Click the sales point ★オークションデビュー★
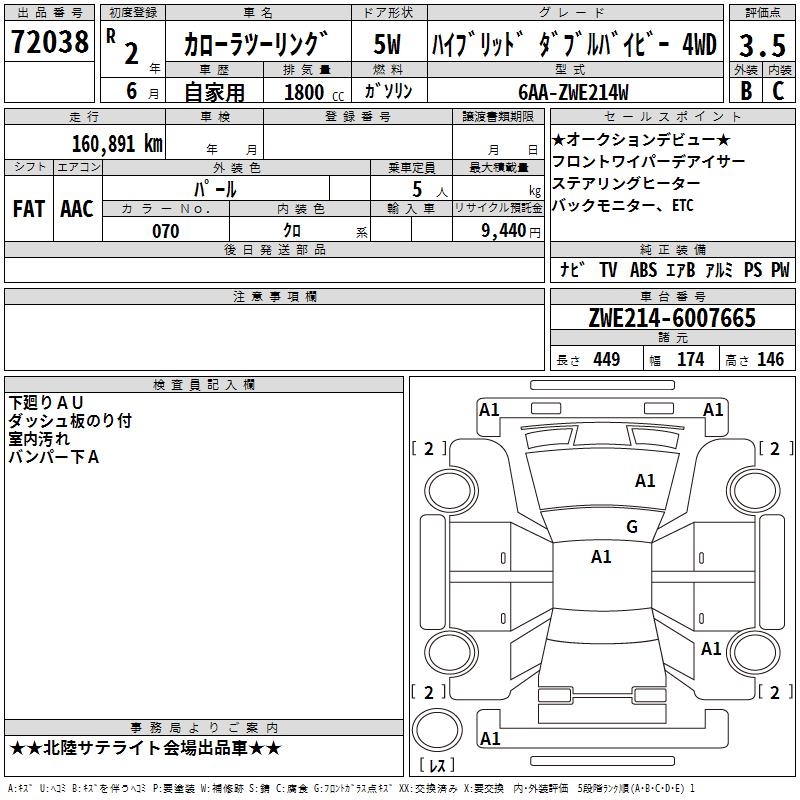800x800 pixels. (641, 139)
